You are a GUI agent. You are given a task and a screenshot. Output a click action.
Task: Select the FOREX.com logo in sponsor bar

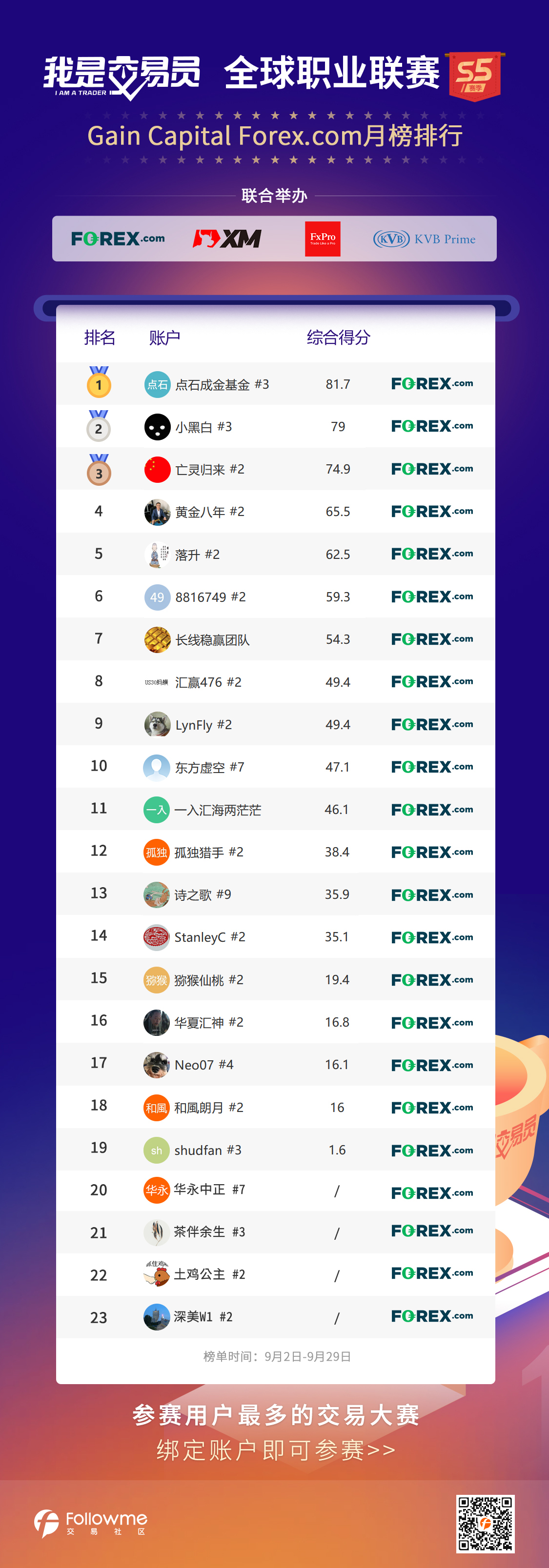pos(118,238)
